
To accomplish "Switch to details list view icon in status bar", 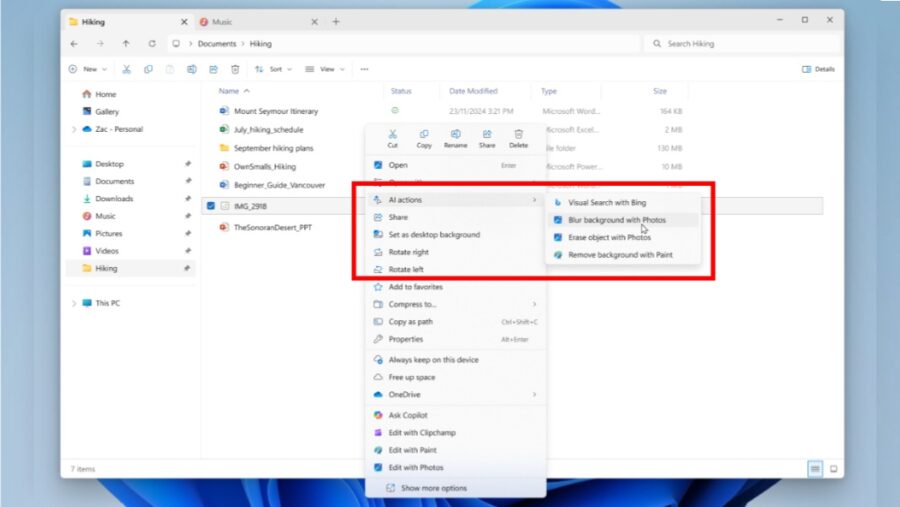I will click(815, 469).
